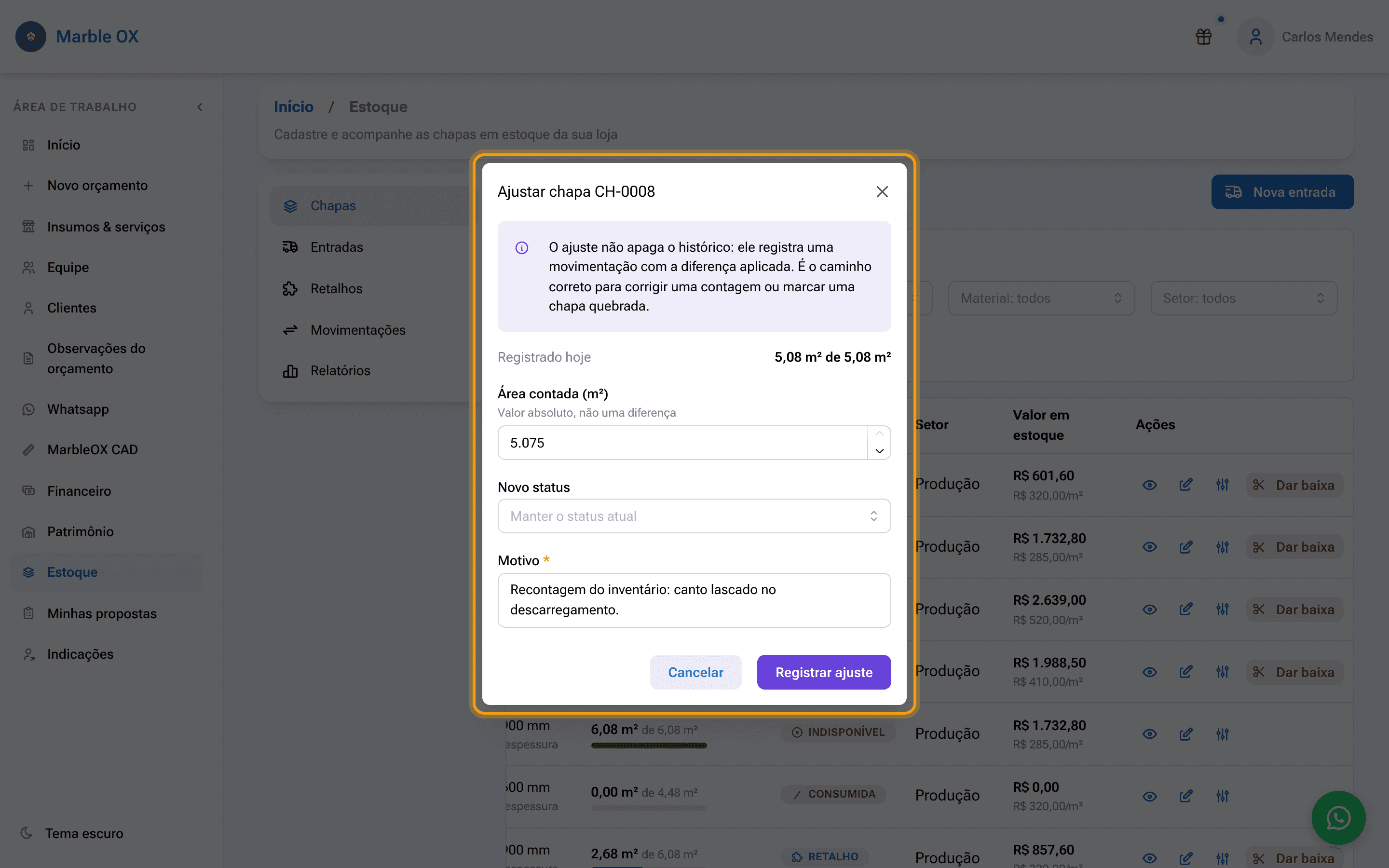1389x868 pixels.
Task: Adjust the R$ 601,60 row via sliders icon
Action: point(1223,485)
